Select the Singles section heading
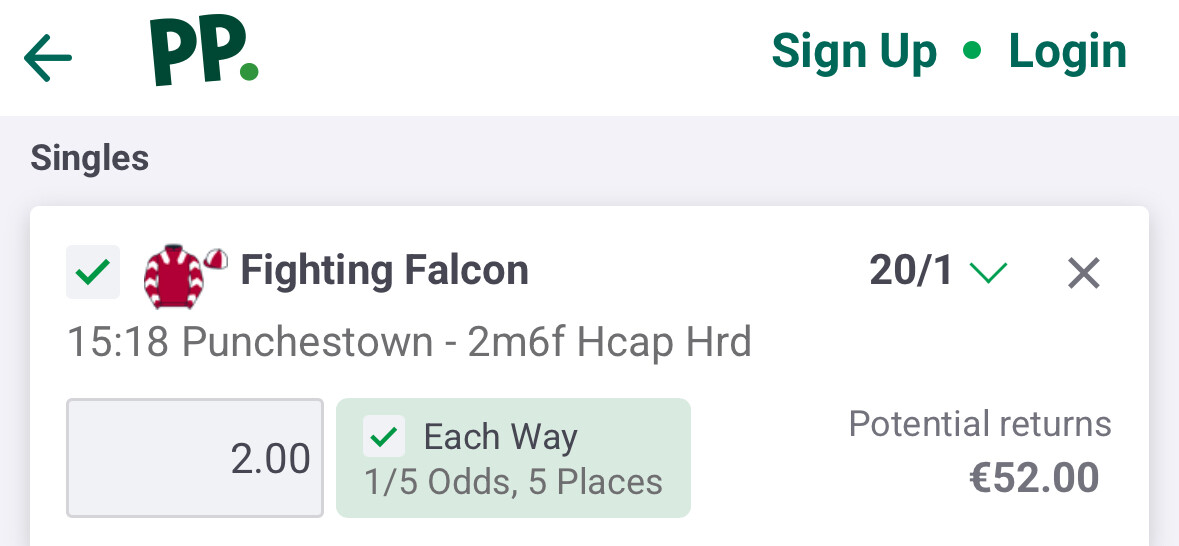 (90, 158)
